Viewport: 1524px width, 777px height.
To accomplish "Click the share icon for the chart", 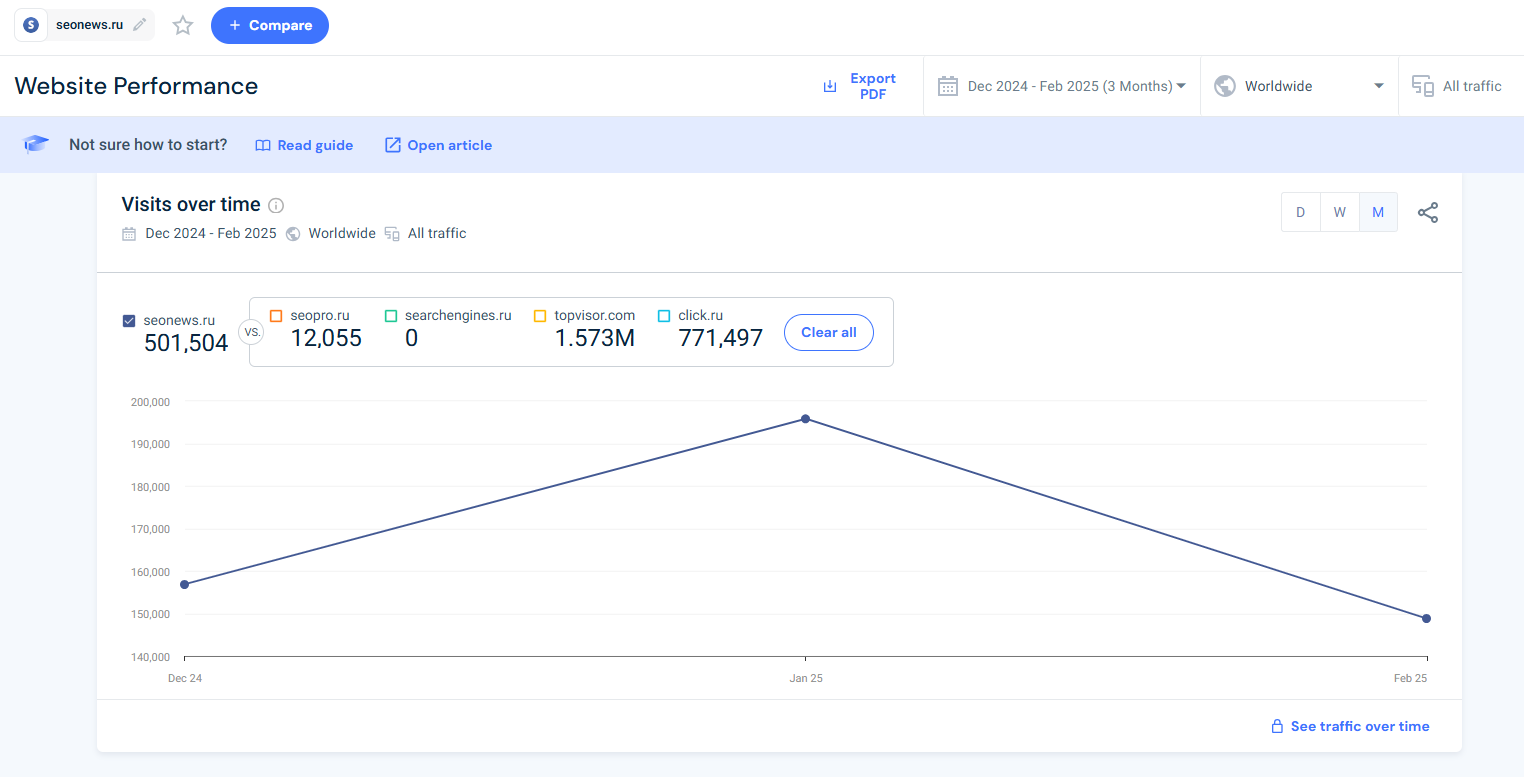I will coord(1428,212).
